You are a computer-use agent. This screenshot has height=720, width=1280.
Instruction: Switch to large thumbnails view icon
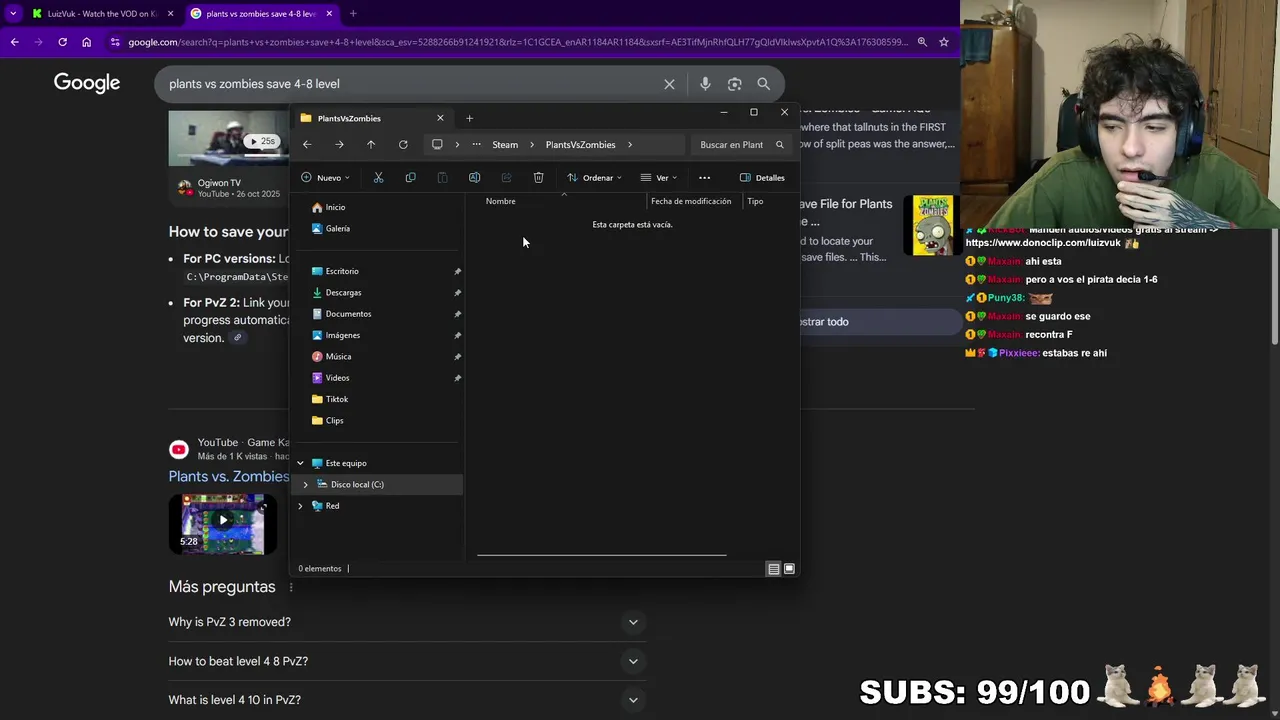point(789,569)
